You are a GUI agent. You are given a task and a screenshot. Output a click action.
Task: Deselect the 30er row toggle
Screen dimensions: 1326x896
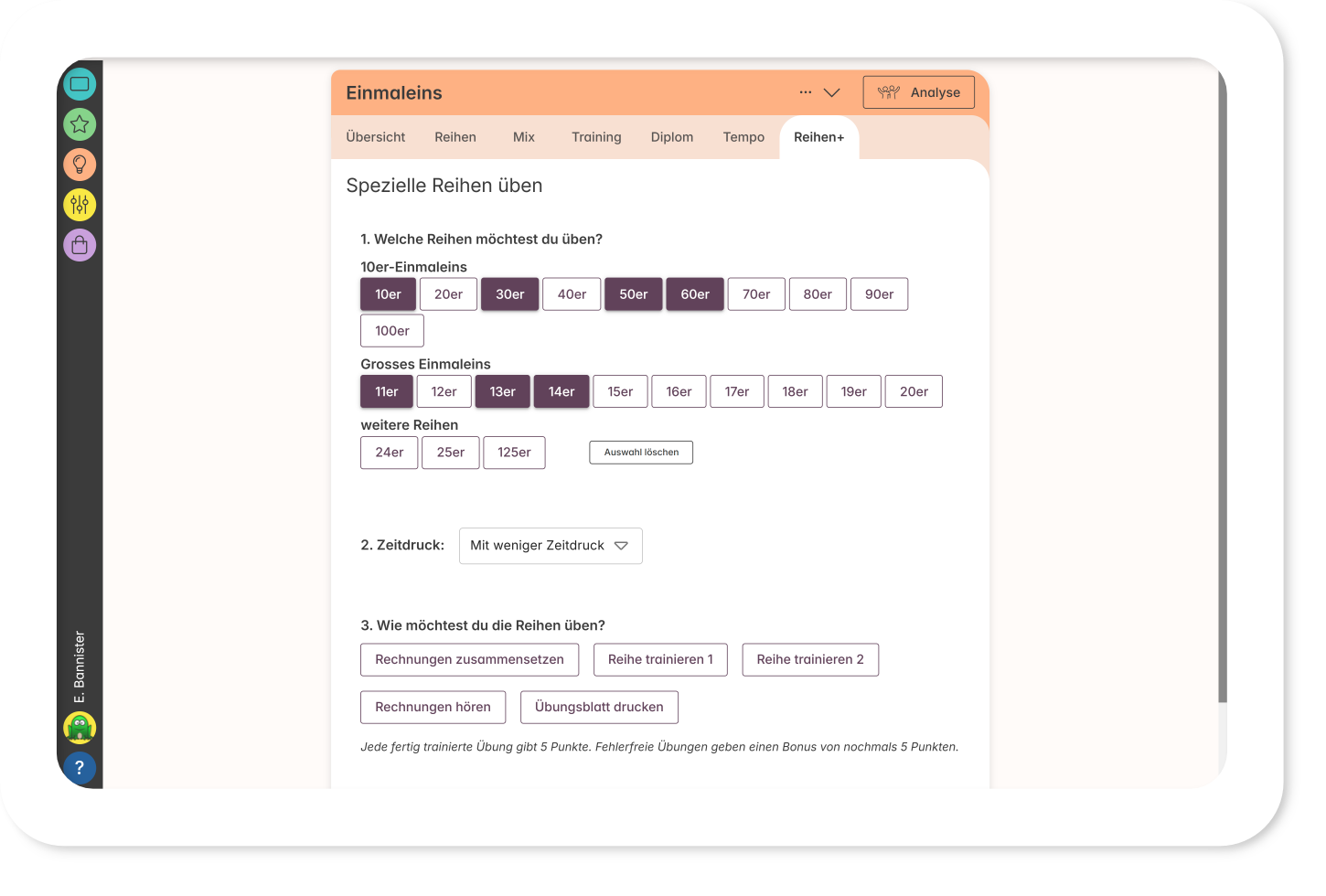[x=509, y=294]
